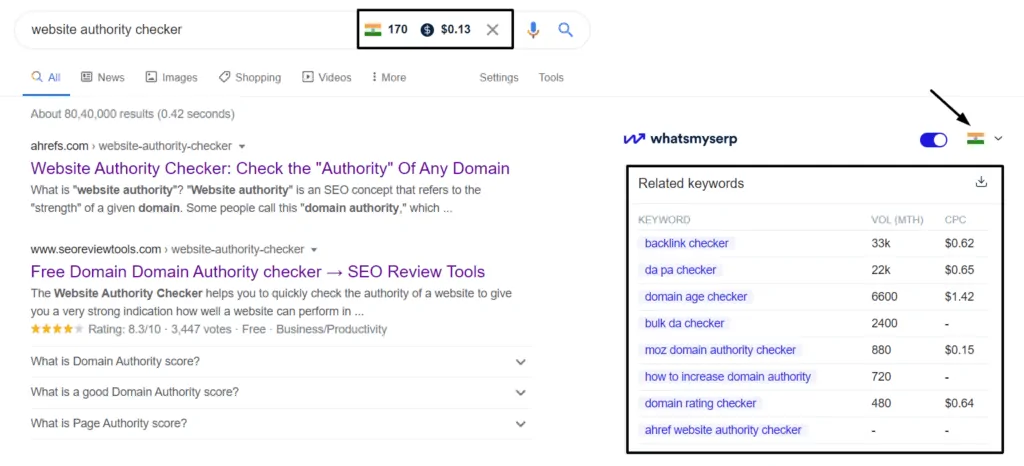Click the "backlink checker" keyword
The image size is (1024, 466).
click(x=686, y=243)
